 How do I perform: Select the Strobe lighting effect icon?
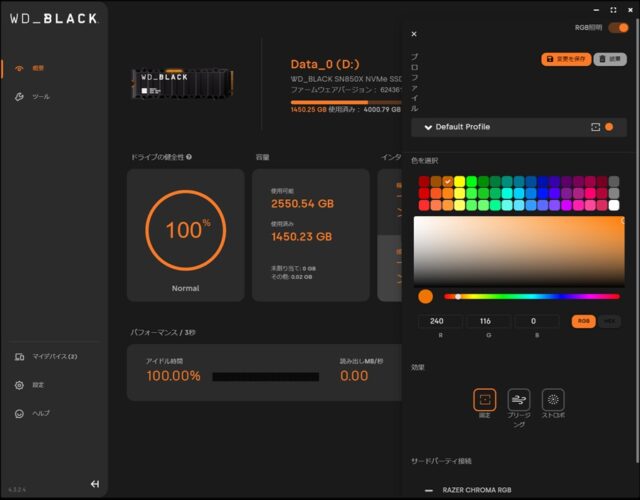553,400
